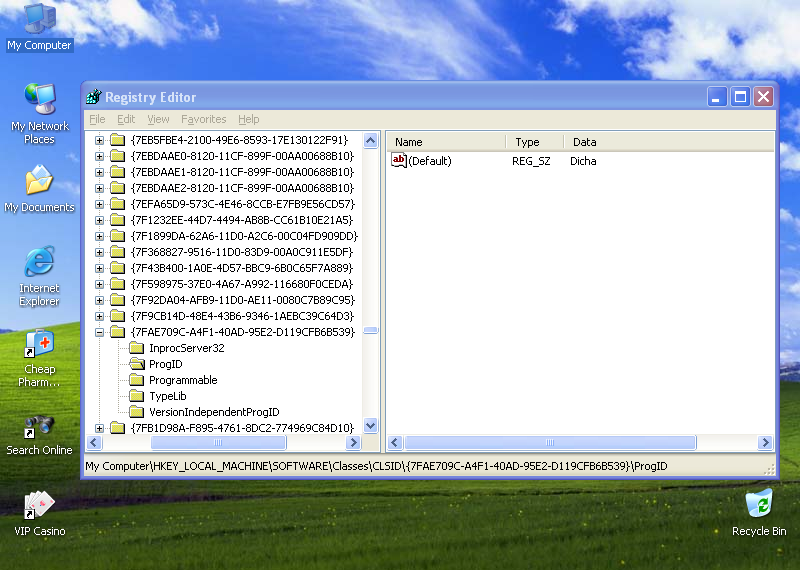Select the TypeLib folder icon
800x570 pixels.
point(136,396)
